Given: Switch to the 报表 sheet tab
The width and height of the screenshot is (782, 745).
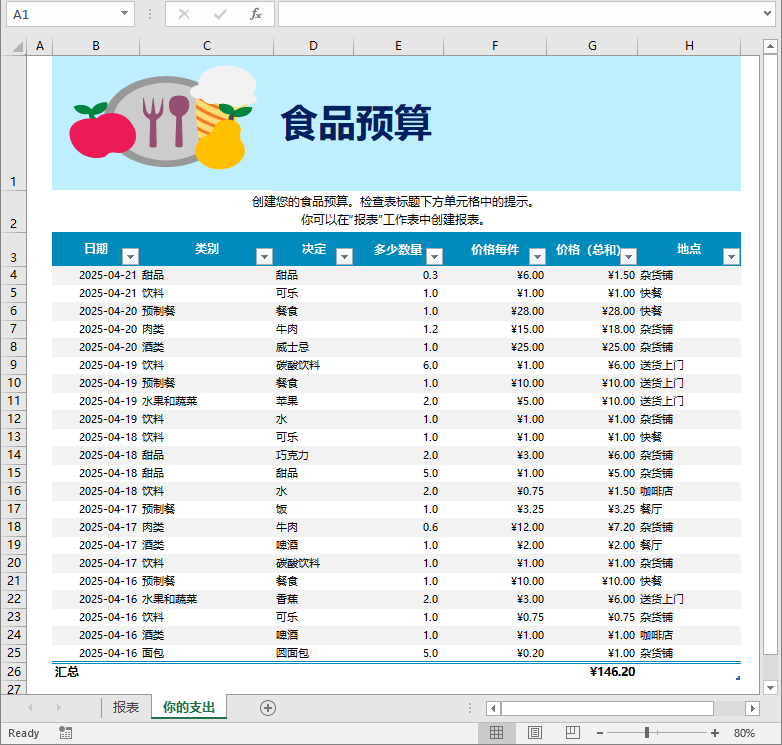Looking at the screenshot, I should pos(126,708).
